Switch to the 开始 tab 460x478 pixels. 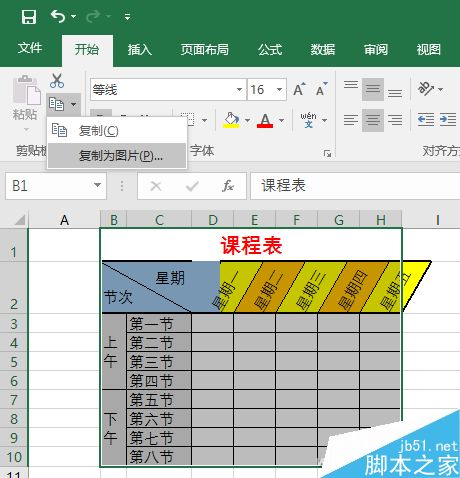tap(87, 49)
